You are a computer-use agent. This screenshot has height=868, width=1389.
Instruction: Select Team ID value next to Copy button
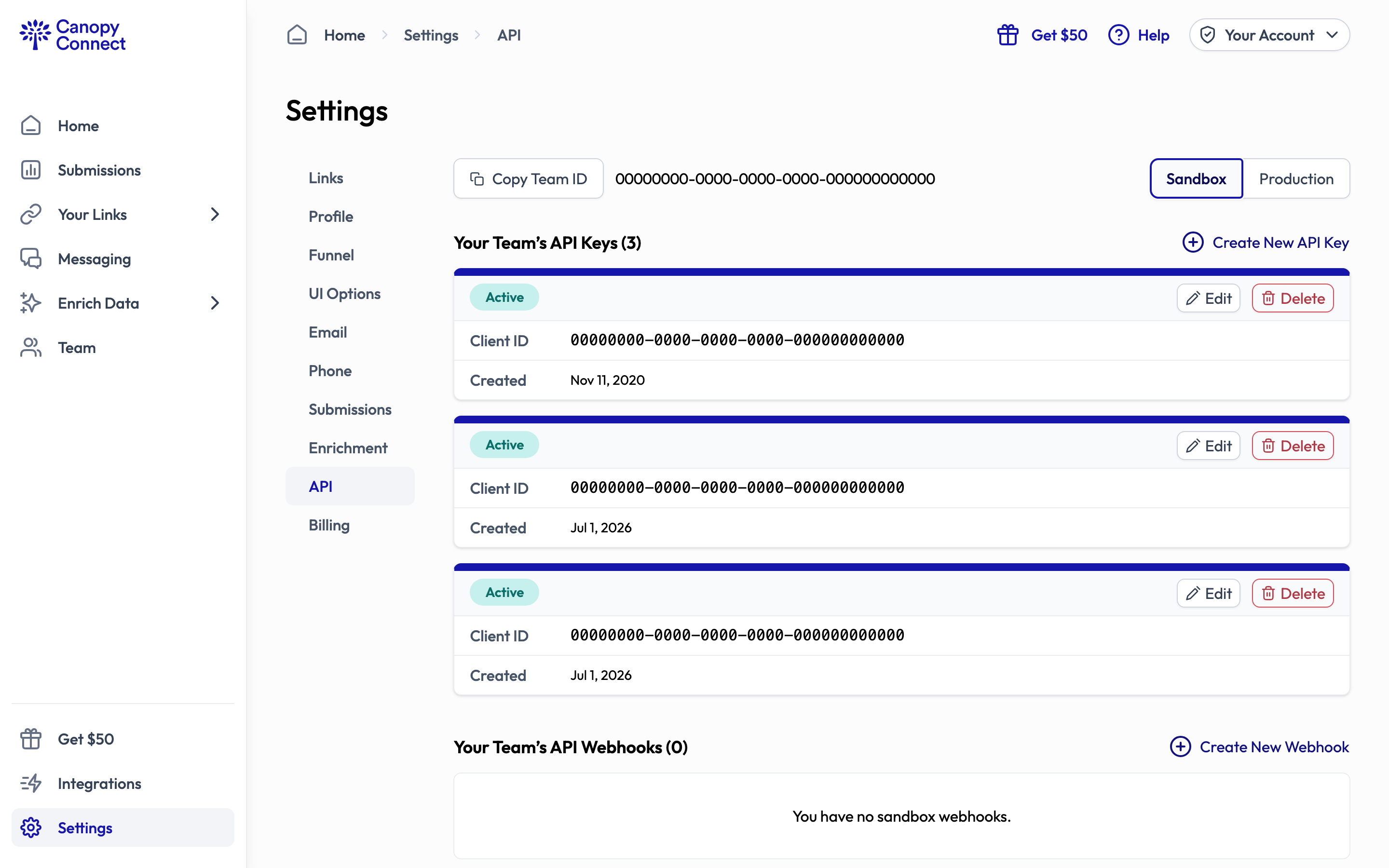tap(775, 178)
